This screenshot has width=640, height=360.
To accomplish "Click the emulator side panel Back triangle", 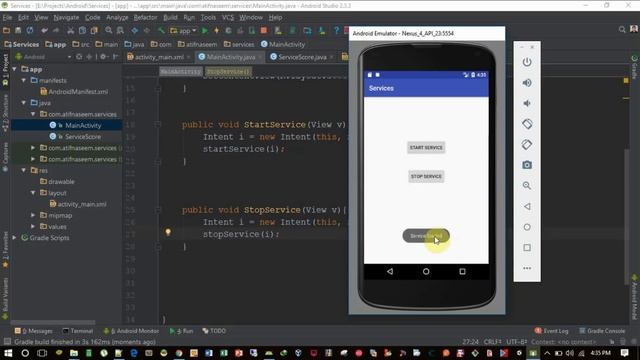I will click(x=527, y=207).
